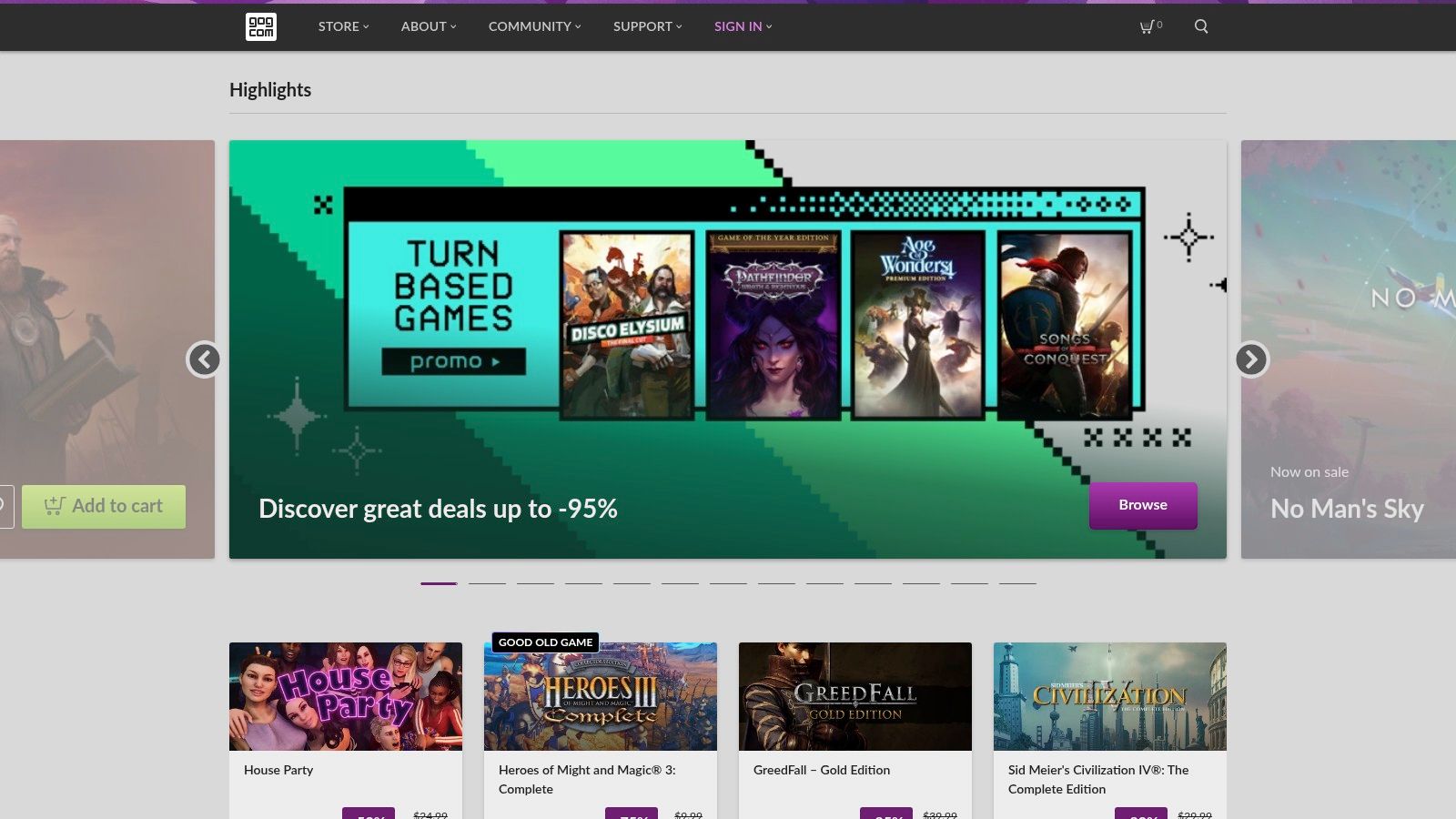The image size is (1456, 819).
Task: Expand the ABOUT dropdown
Action: [x=428, y=26]
